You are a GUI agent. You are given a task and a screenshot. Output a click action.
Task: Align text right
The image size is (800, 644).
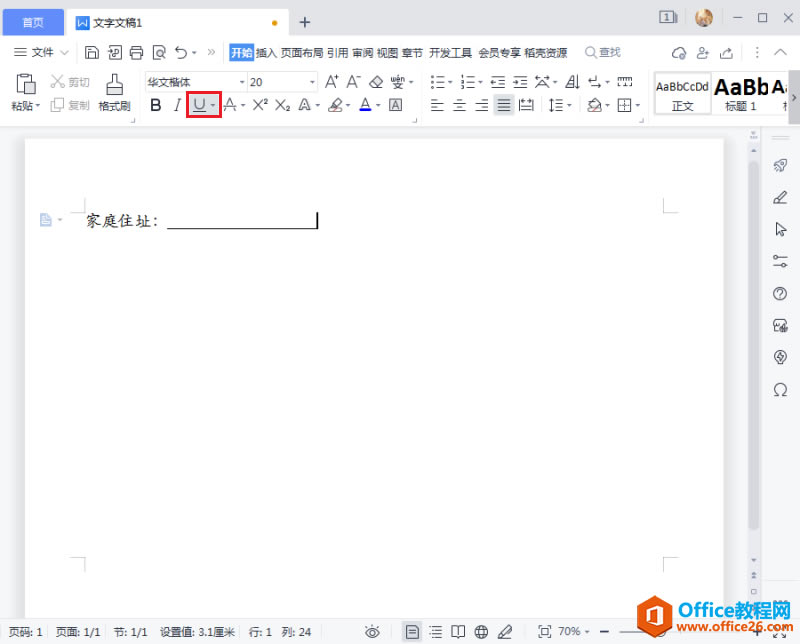(482, 106)
